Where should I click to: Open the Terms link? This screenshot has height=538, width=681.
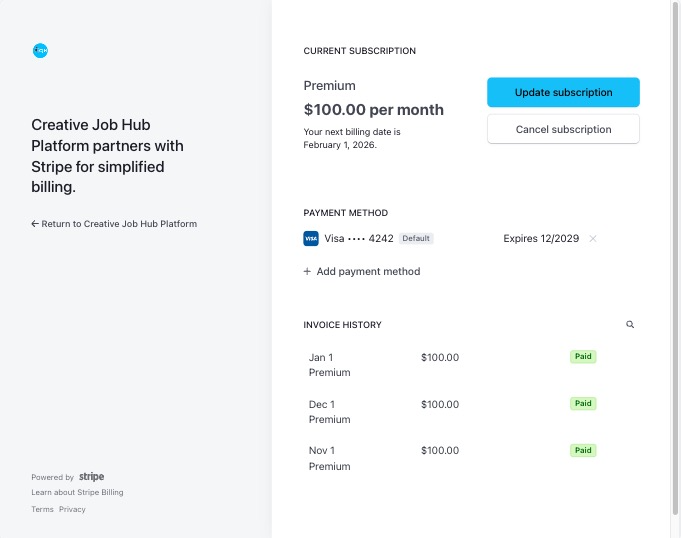coord(42,509)
